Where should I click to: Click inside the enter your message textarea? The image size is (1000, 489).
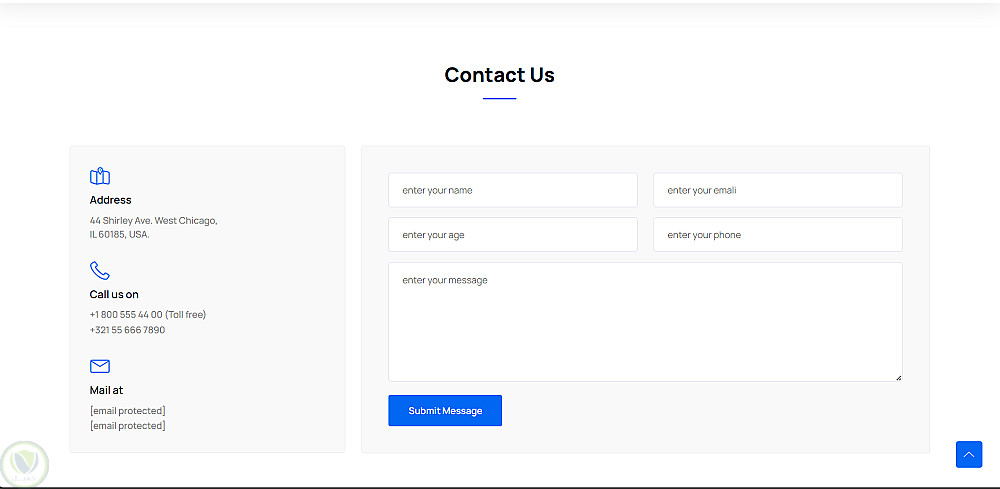(x=645, y=321)
